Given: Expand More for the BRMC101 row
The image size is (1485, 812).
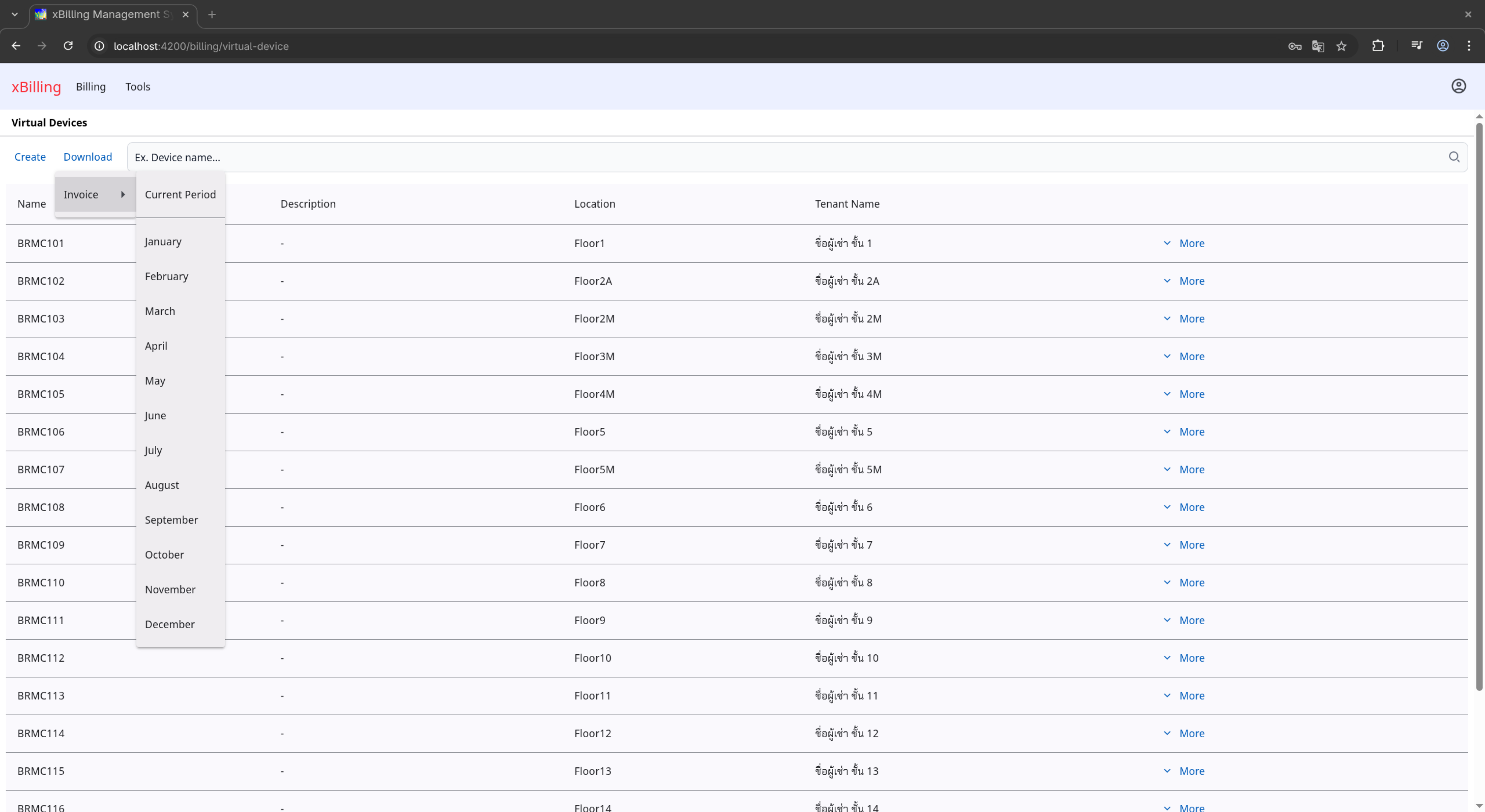Looking at the screenshot, I should point(1184,243).
